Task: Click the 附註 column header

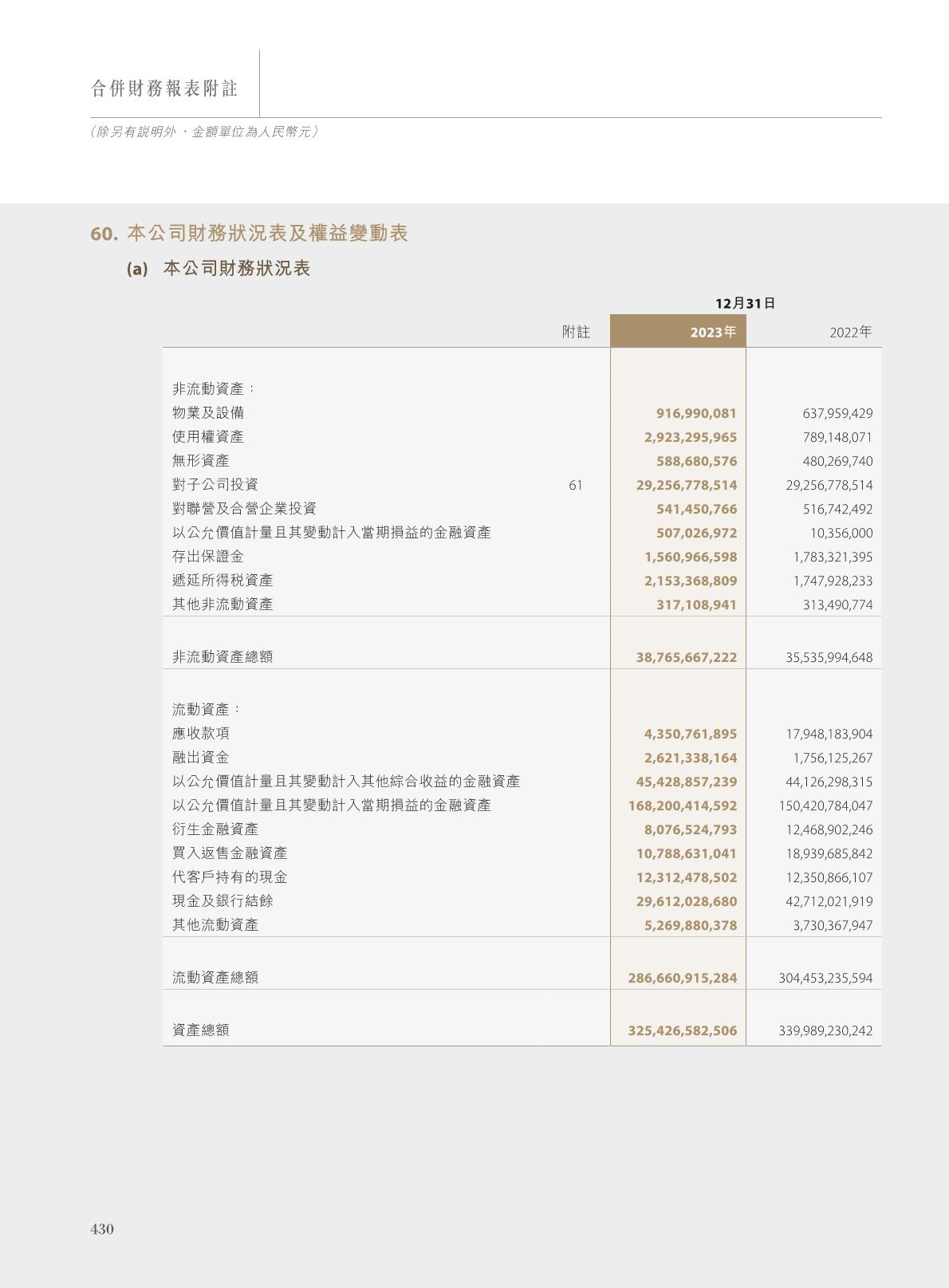Action: click(x=576, y=332)
